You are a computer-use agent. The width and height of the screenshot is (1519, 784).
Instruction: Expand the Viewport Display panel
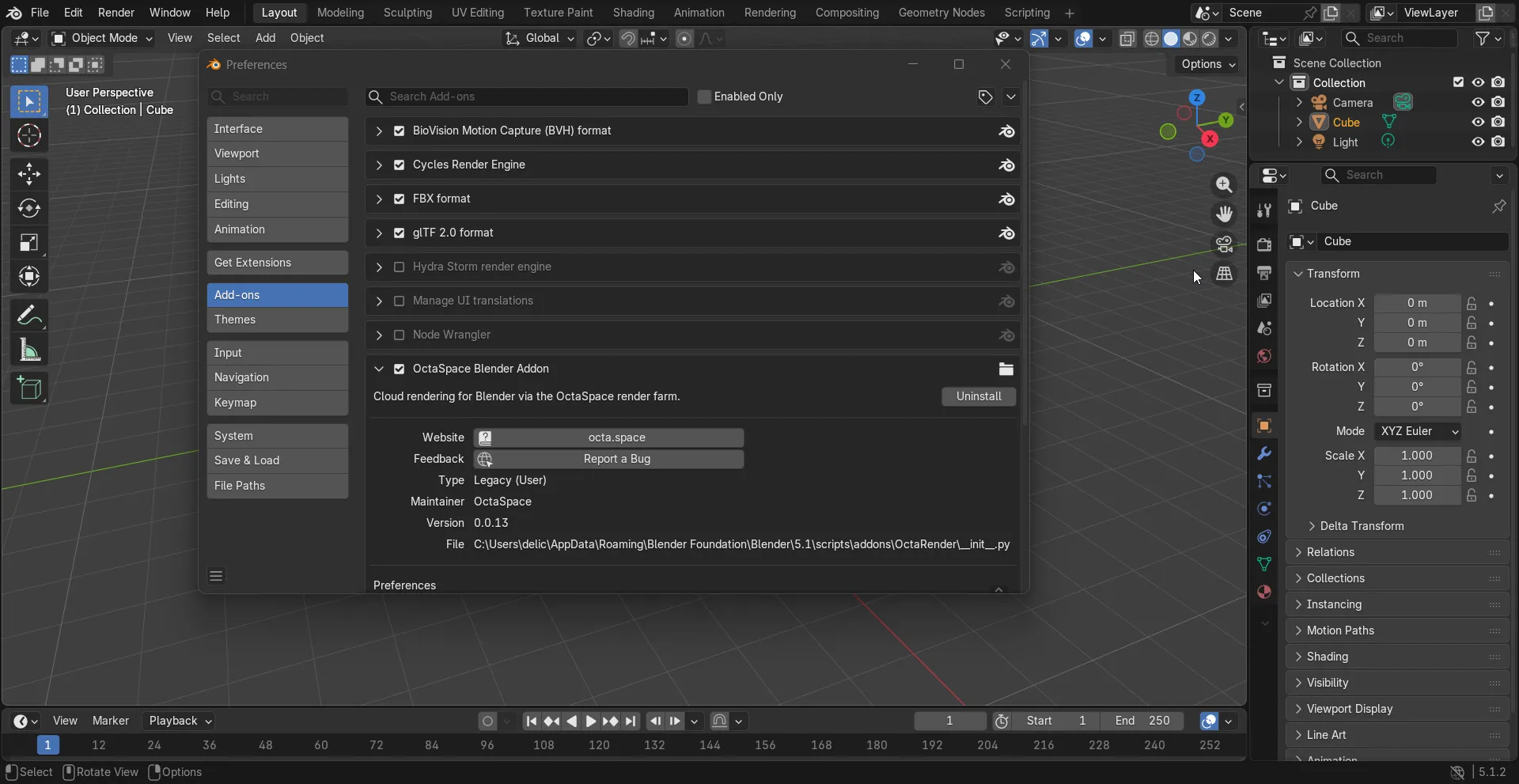click(1397, 709)
